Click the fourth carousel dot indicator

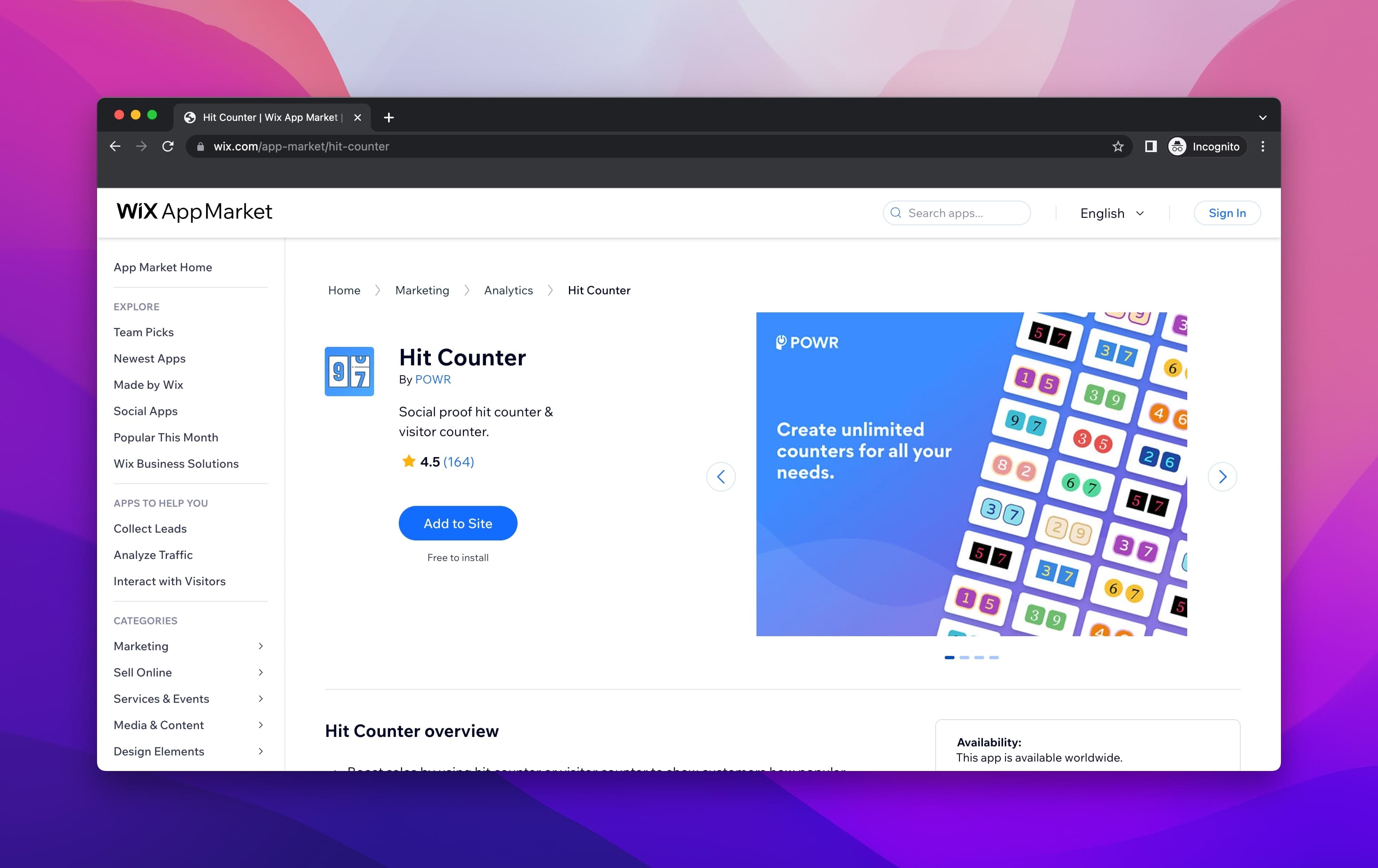[994, 657]
